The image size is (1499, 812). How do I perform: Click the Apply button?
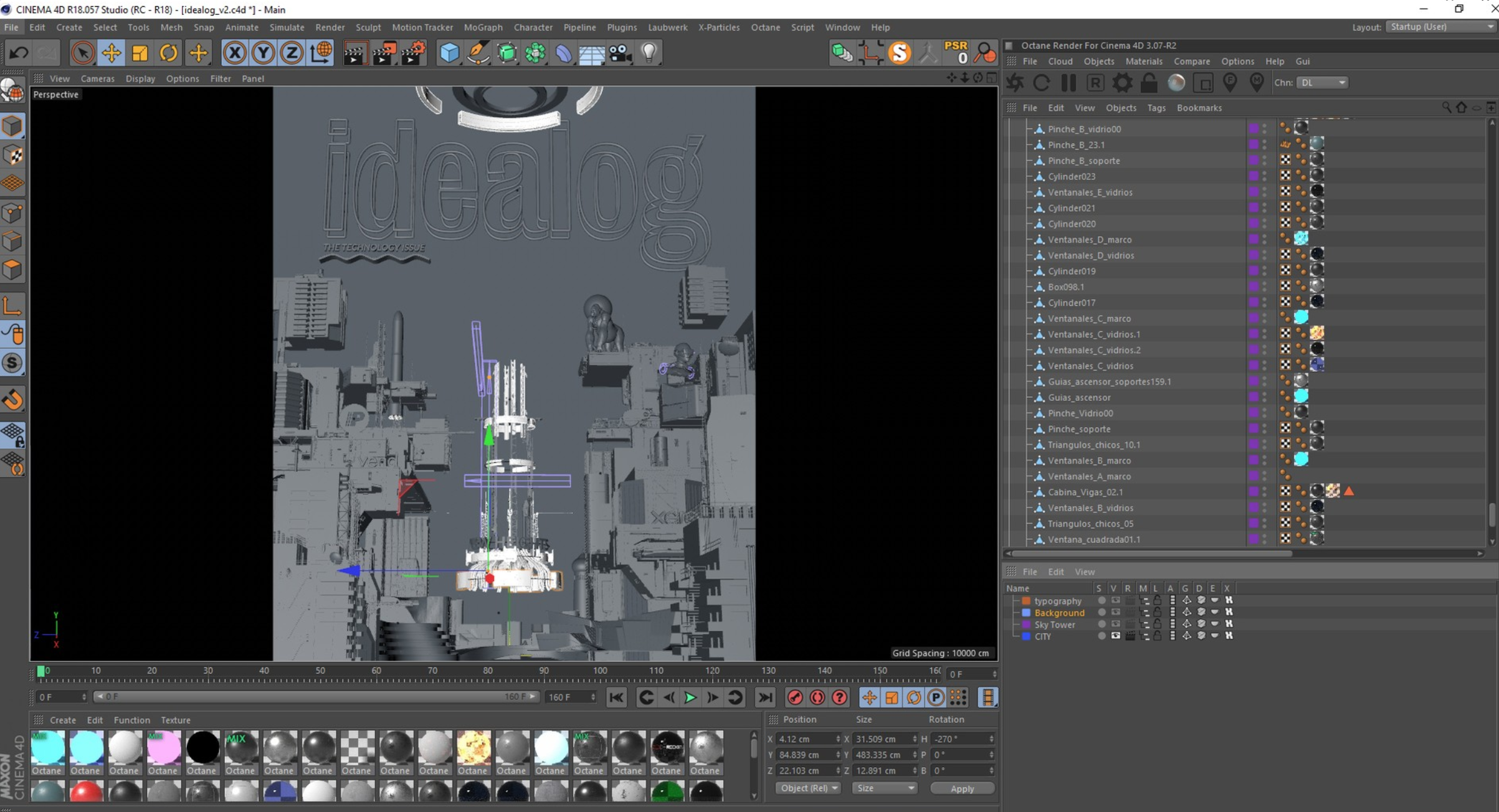coord(961,788)
